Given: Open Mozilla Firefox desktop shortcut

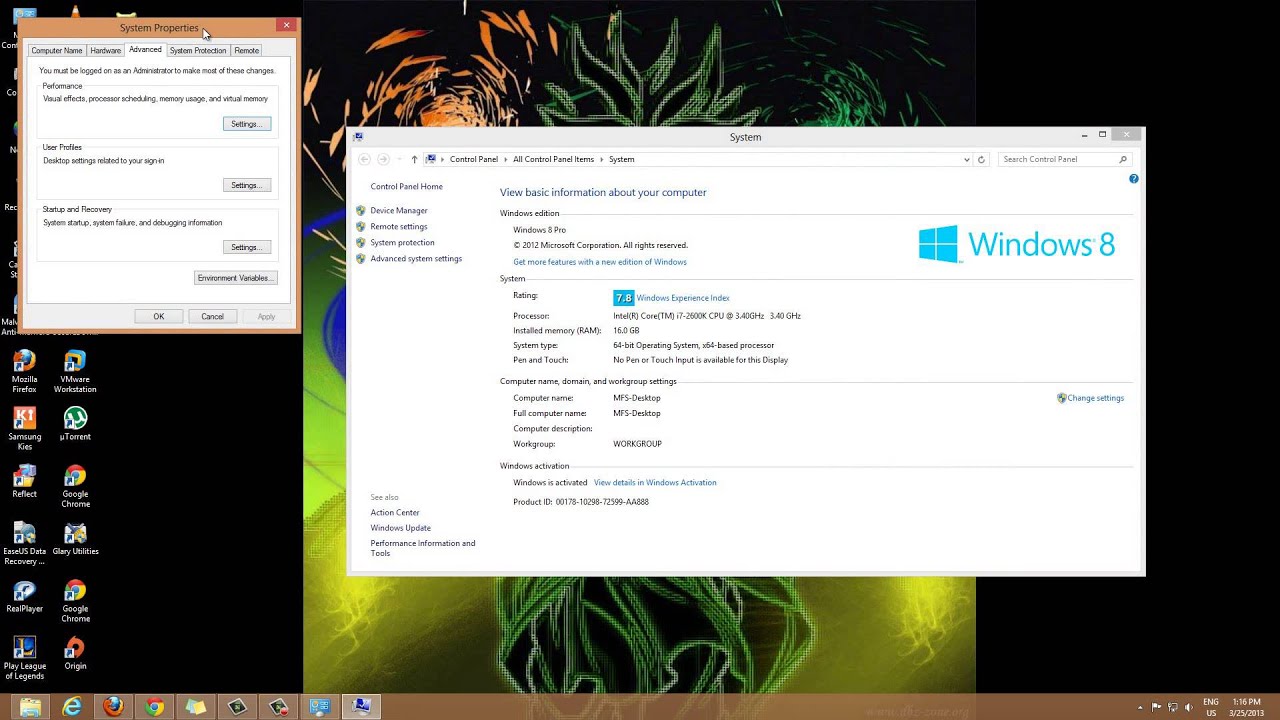Looking at the screenshot, I should (x=24, y=370).
